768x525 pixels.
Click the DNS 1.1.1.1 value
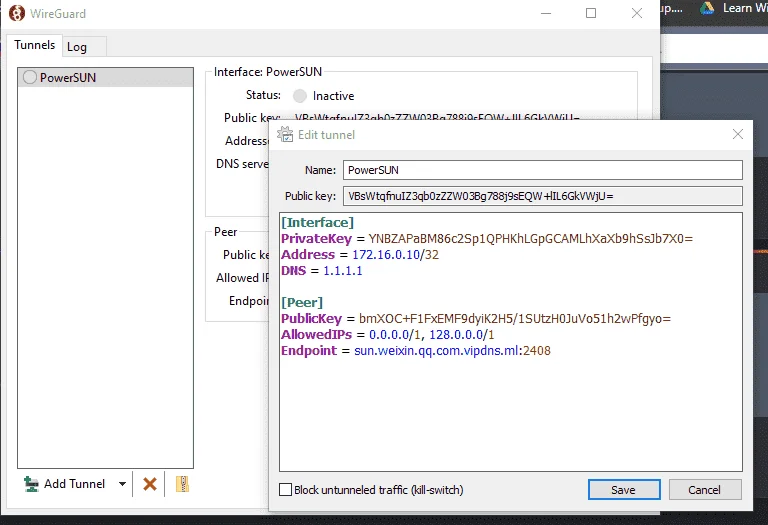pyautogui.click(x=343, y=271)
